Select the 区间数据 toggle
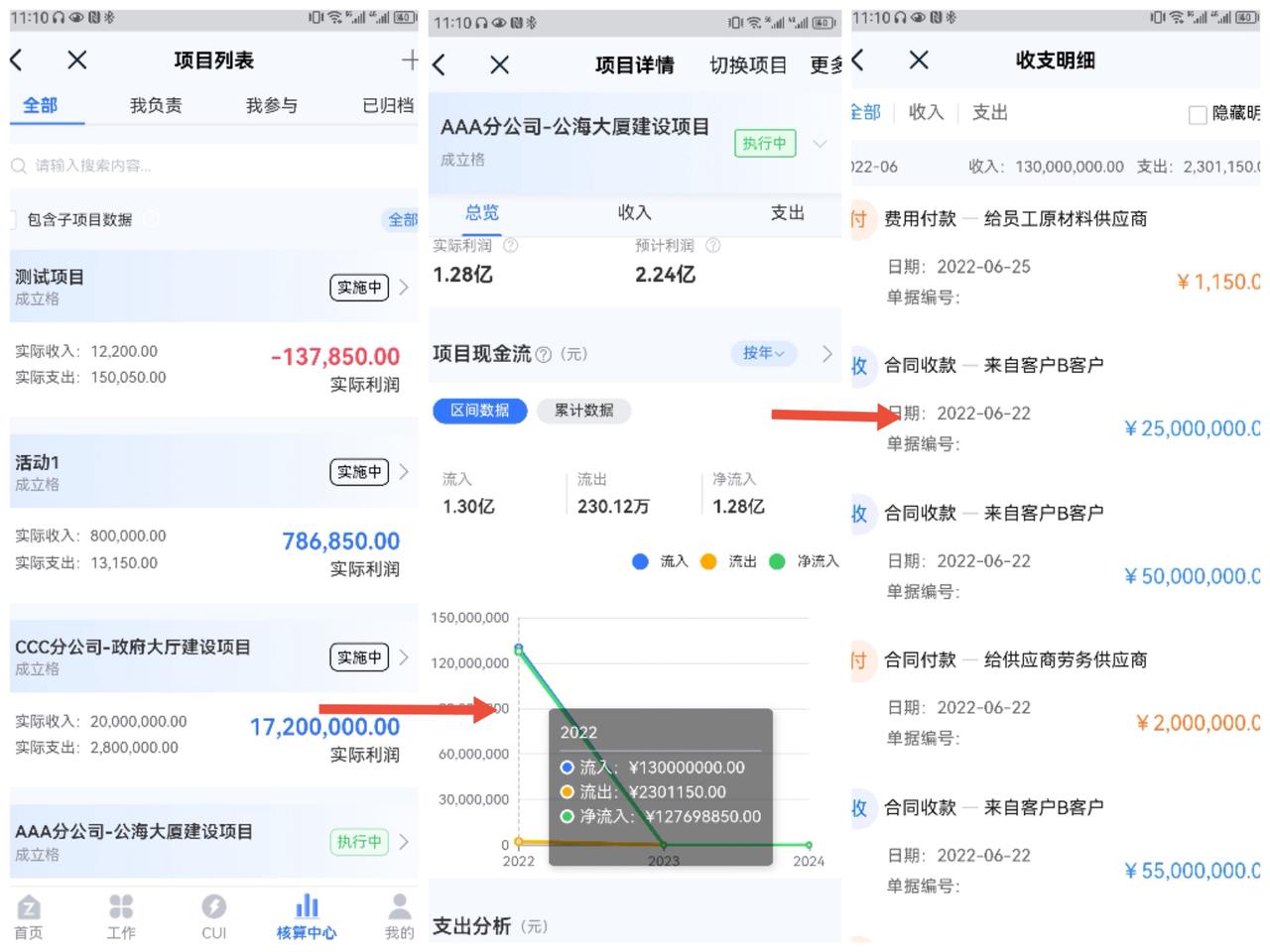 480,411
